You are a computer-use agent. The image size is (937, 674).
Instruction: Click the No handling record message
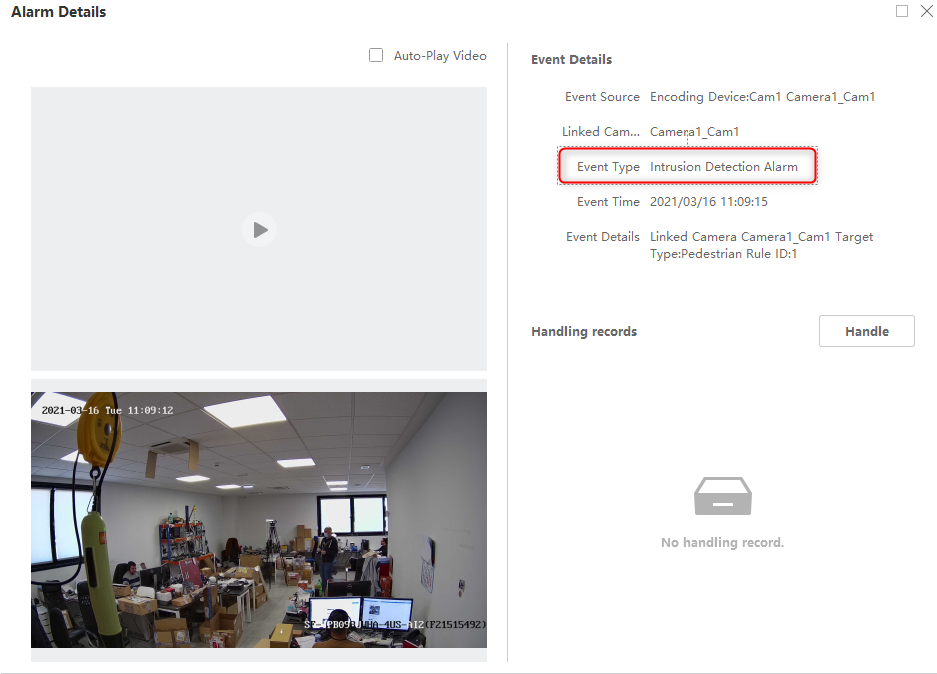pyautogui.click(x=722, y=543)
